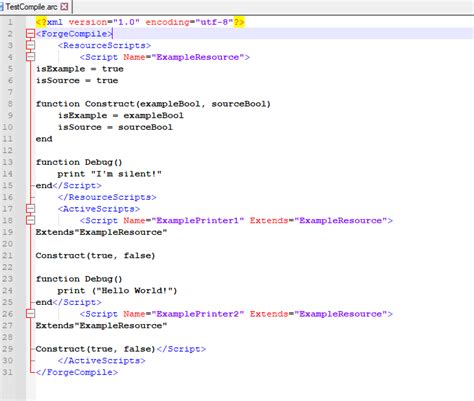The width and height of the screenshot is (474, 401).
Task: Click the closing ActiveScripts tag
Action: (x=101, y=360)
